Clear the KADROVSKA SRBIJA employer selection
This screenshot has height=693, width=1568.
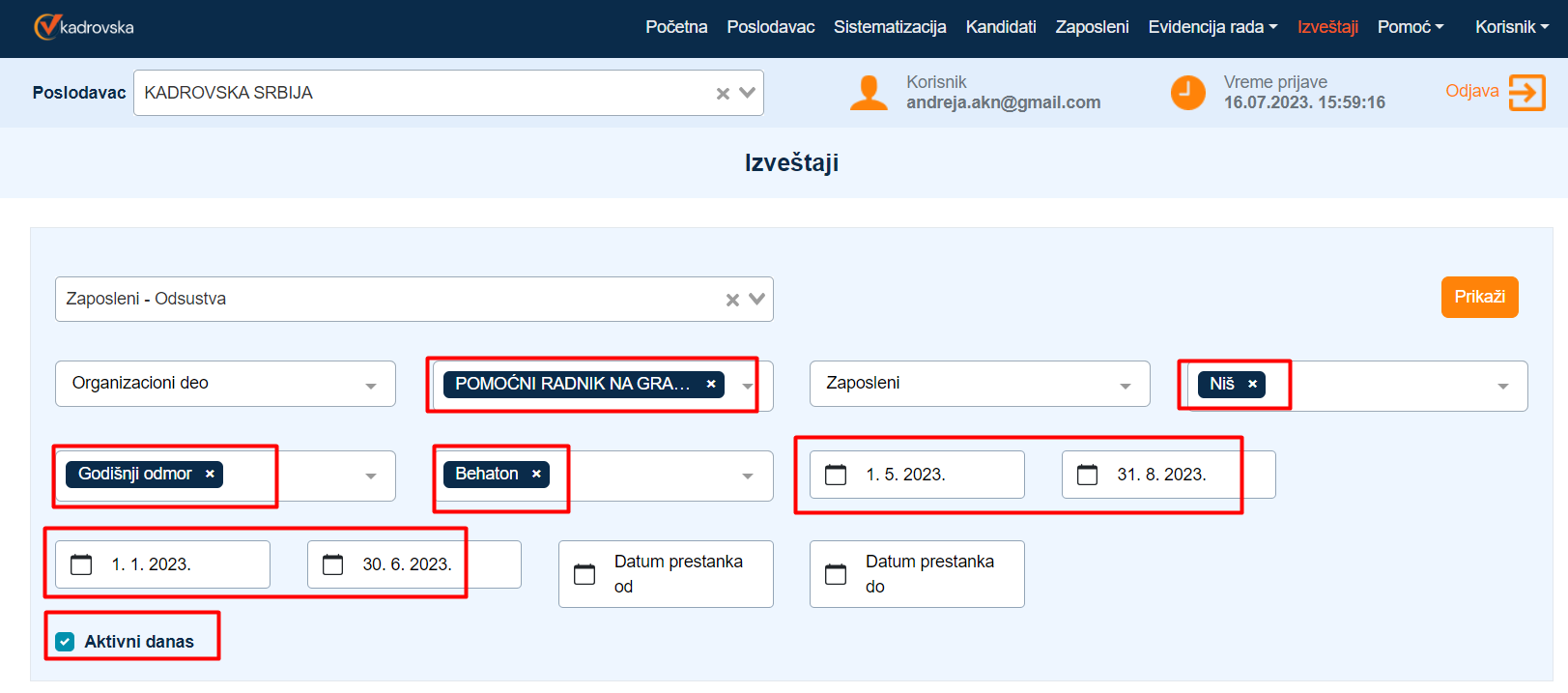(723, 94)
